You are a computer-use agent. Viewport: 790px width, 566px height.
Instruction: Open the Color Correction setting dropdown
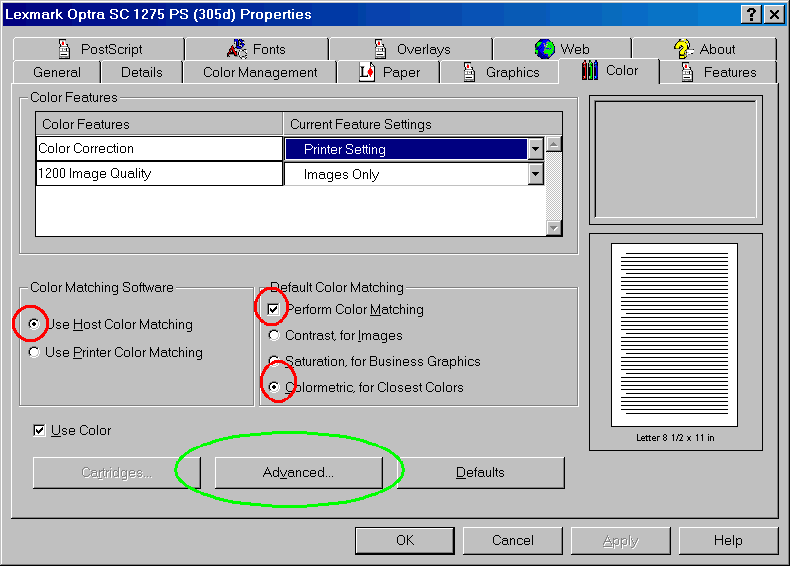tap(536, 149)
